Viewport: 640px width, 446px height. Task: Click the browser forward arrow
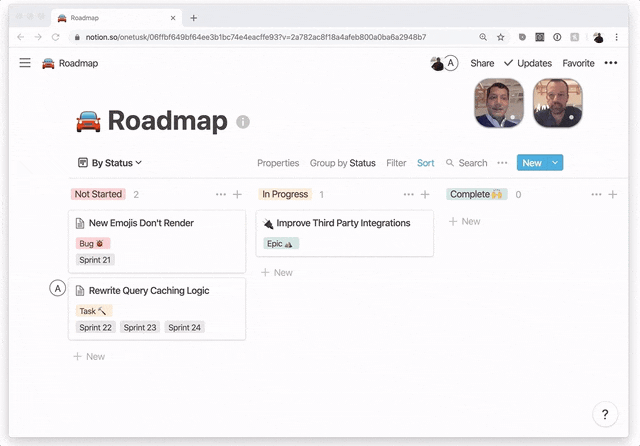click(38, 37)
